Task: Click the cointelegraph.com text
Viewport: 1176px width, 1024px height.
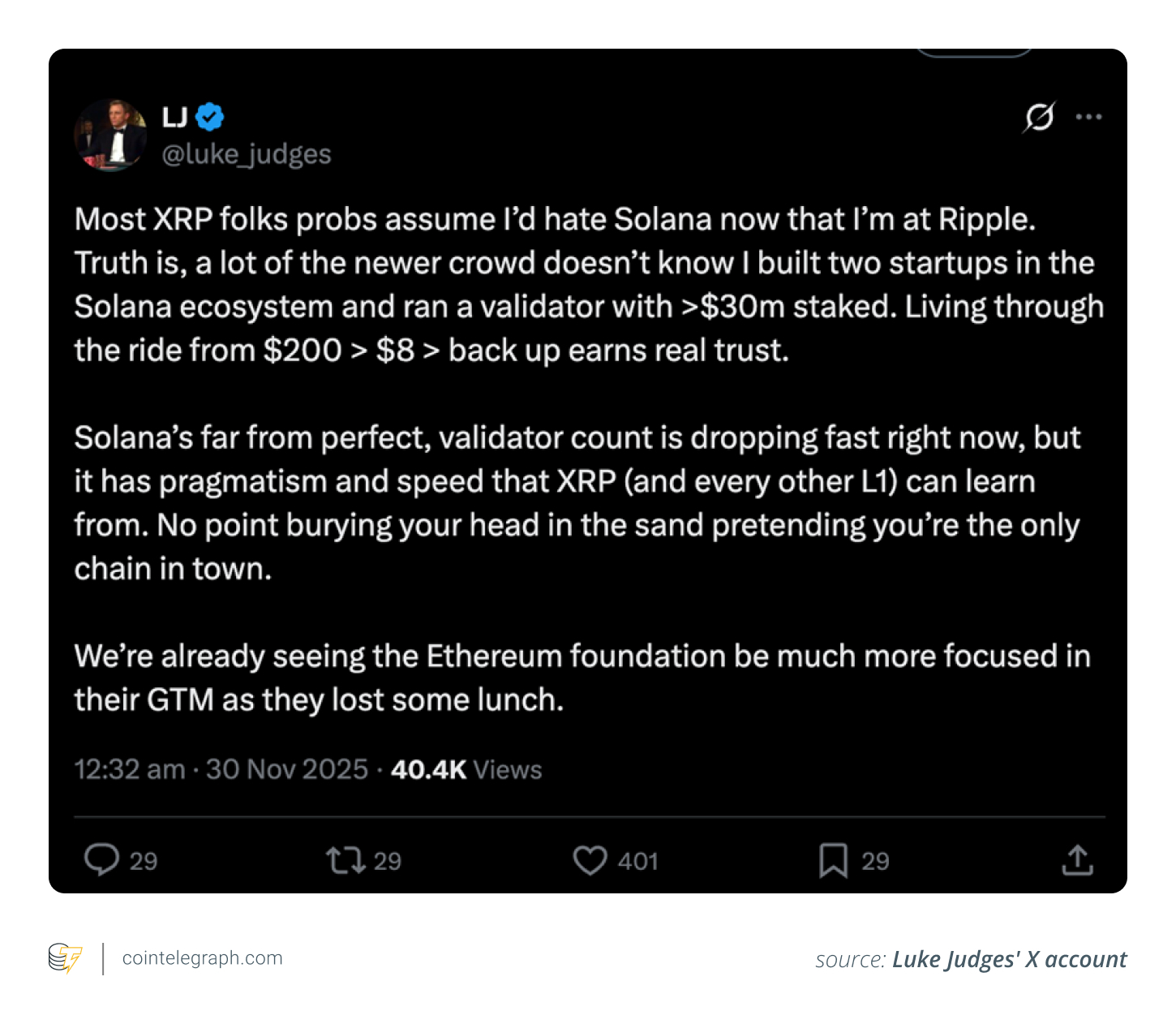Action: pos(201,958)
